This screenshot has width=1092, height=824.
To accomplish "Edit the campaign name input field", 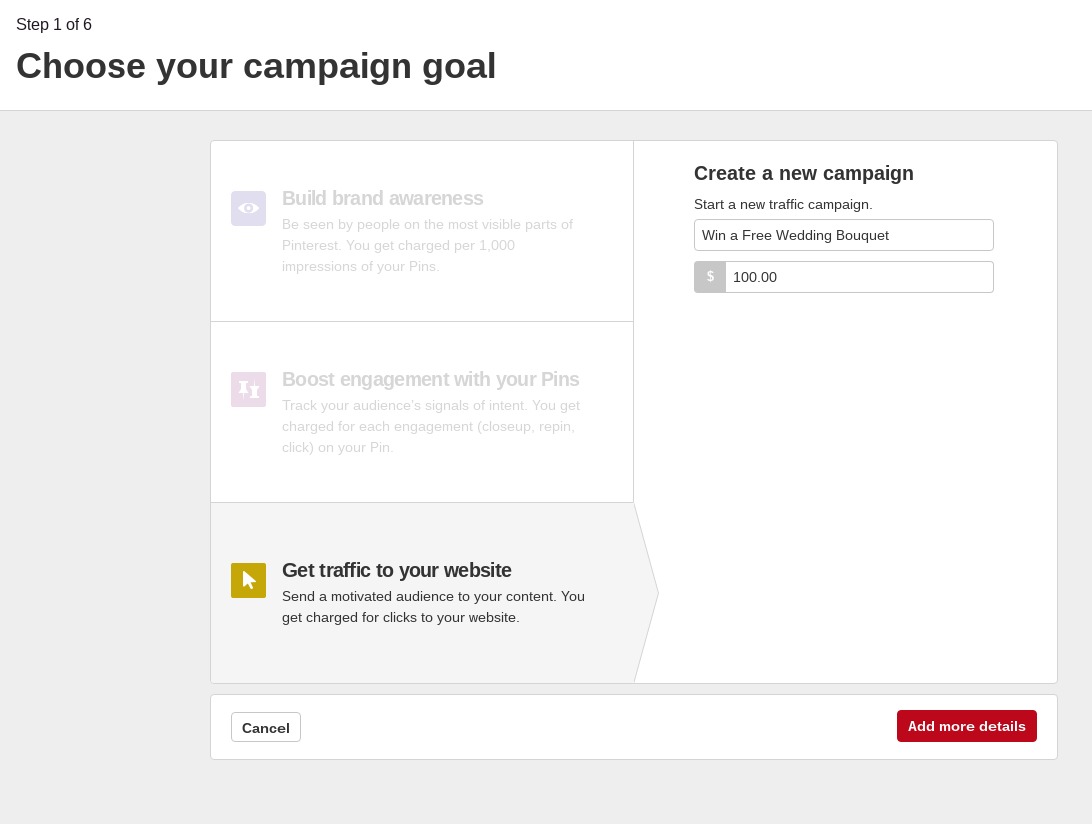I will 844,235.
